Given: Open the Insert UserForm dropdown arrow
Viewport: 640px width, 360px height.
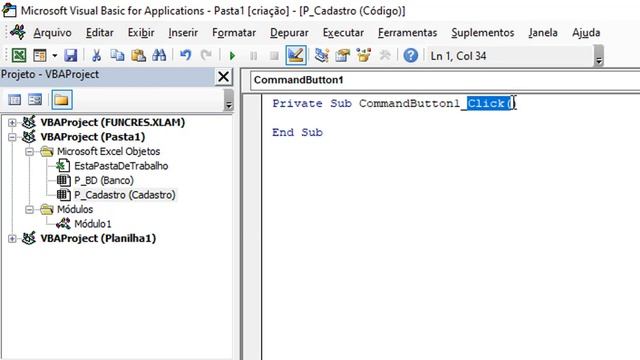Looking at the screenshot, I should [55, 56].
